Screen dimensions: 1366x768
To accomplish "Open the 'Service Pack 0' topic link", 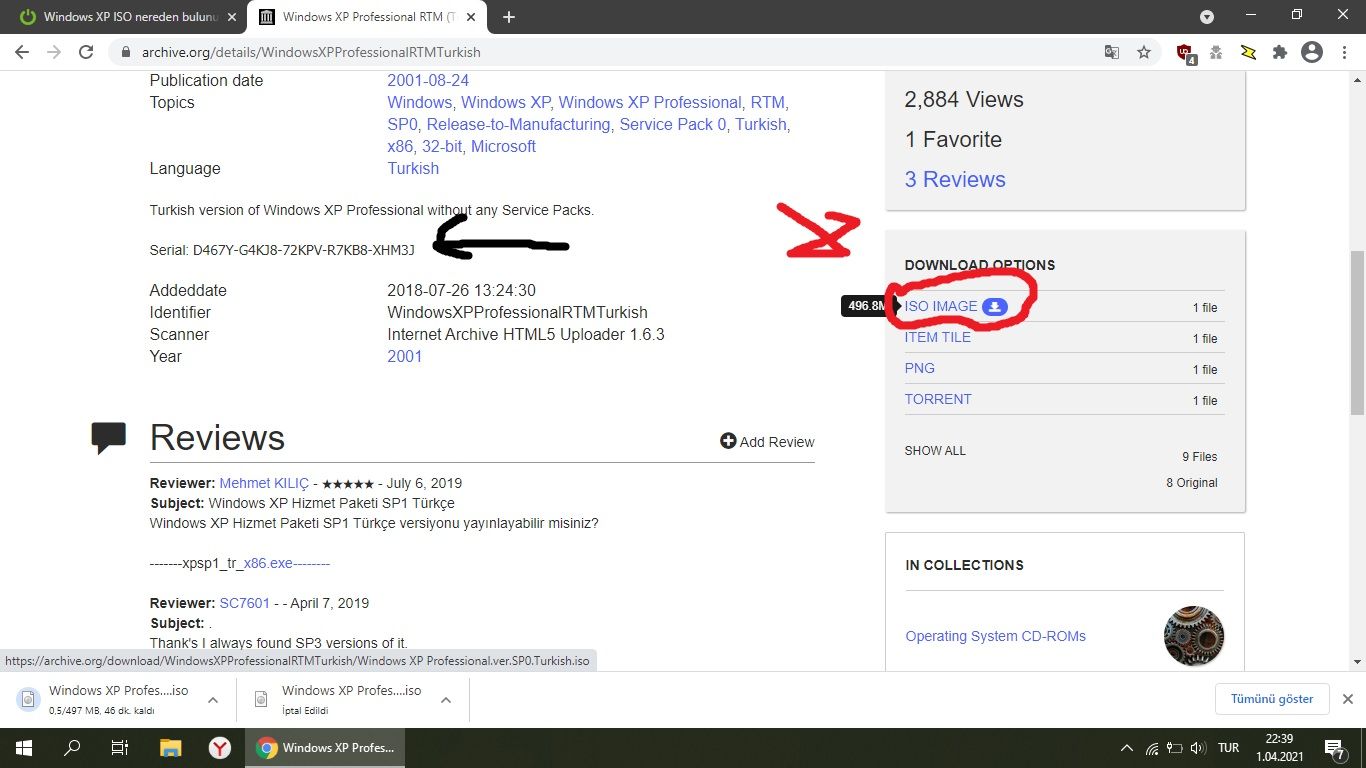I will coord(673,125).
